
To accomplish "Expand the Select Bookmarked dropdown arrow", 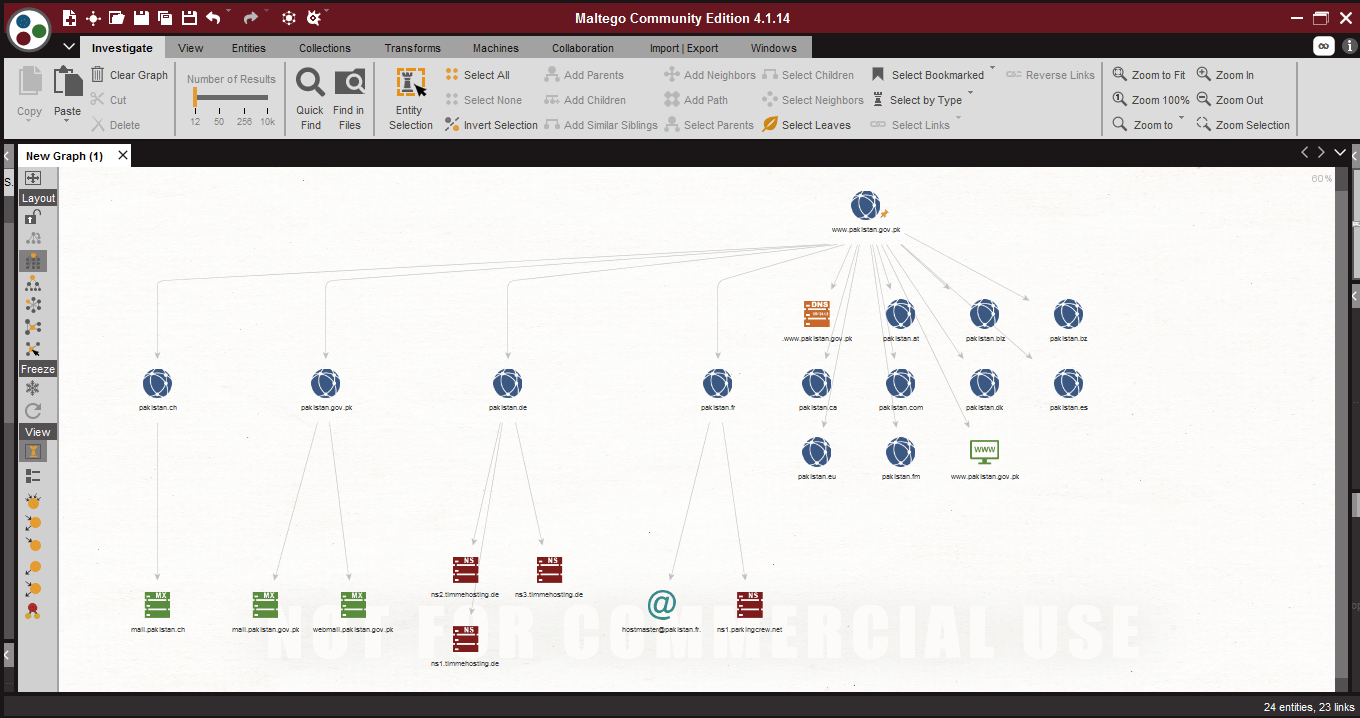I will (993, 69).
